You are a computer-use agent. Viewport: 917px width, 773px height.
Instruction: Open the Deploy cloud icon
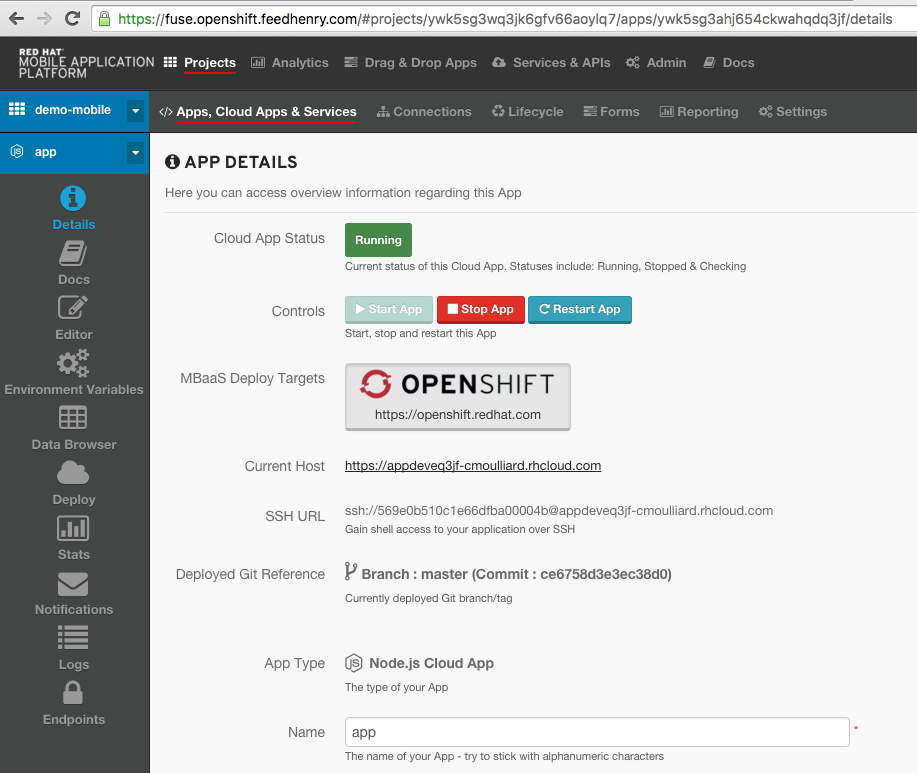(x=73, y=472)
